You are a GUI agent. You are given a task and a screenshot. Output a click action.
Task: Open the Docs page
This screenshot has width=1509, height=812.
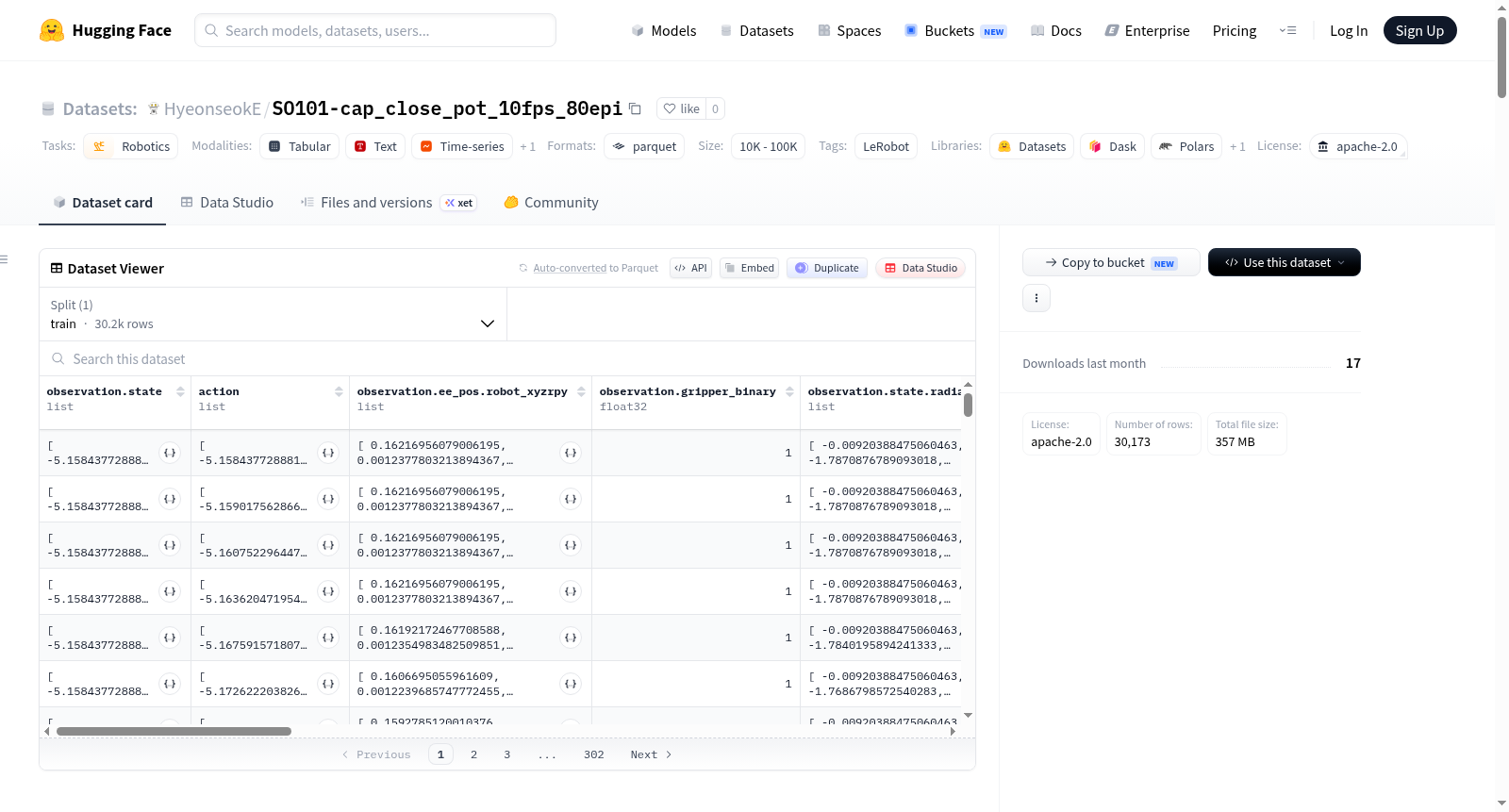pyautogui.click(x=1055, y=30)
